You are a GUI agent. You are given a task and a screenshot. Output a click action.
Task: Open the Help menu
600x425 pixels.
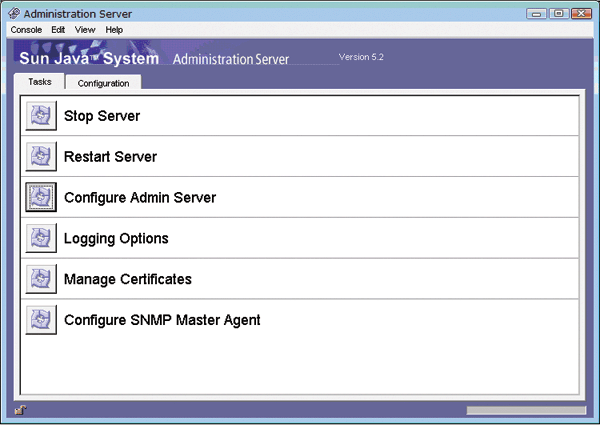(114, 30)
